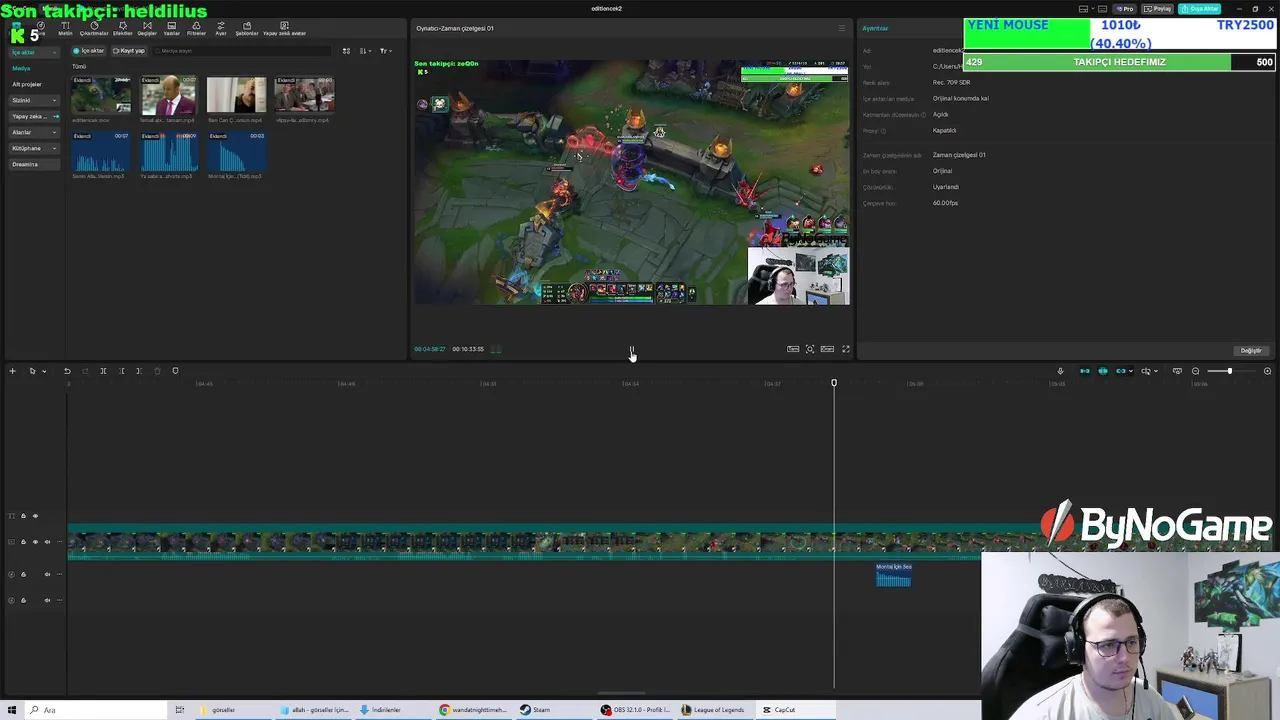Expand the Kütüphane sidebar section
Image resolution: width=1280 pixels, height=720 pixels.
point(35,148)
